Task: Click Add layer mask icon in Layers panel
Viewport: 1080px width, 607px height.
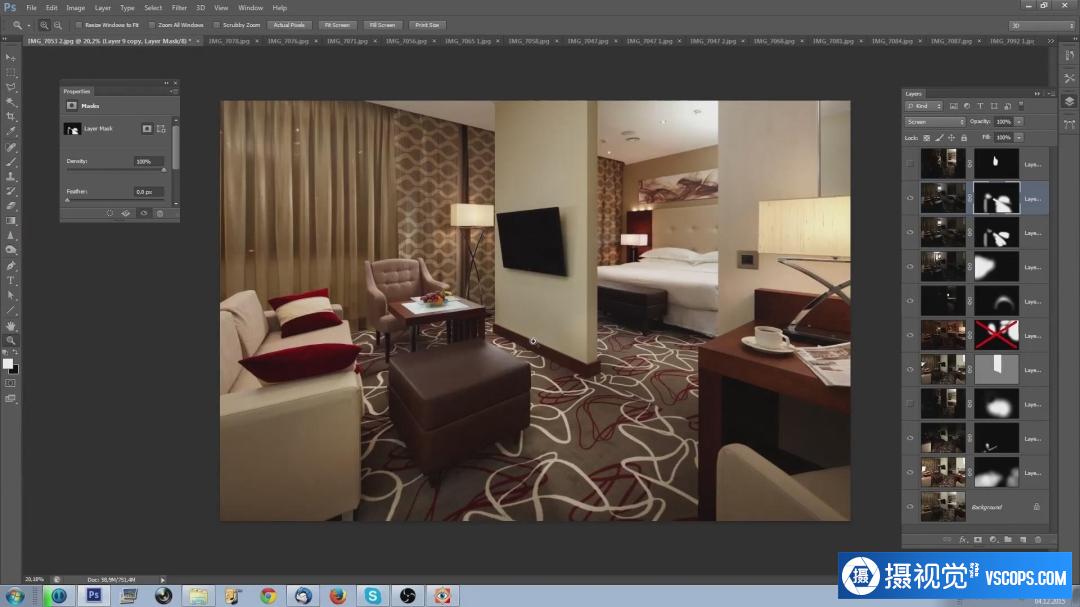Action: 977,539
